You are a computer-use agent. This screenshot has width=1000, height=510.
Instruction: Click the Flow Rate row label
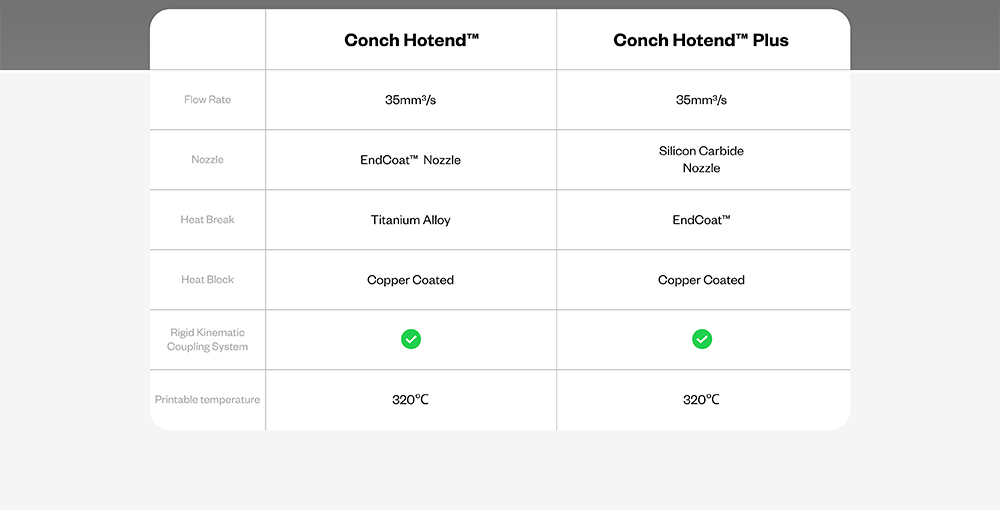(207, 100)
